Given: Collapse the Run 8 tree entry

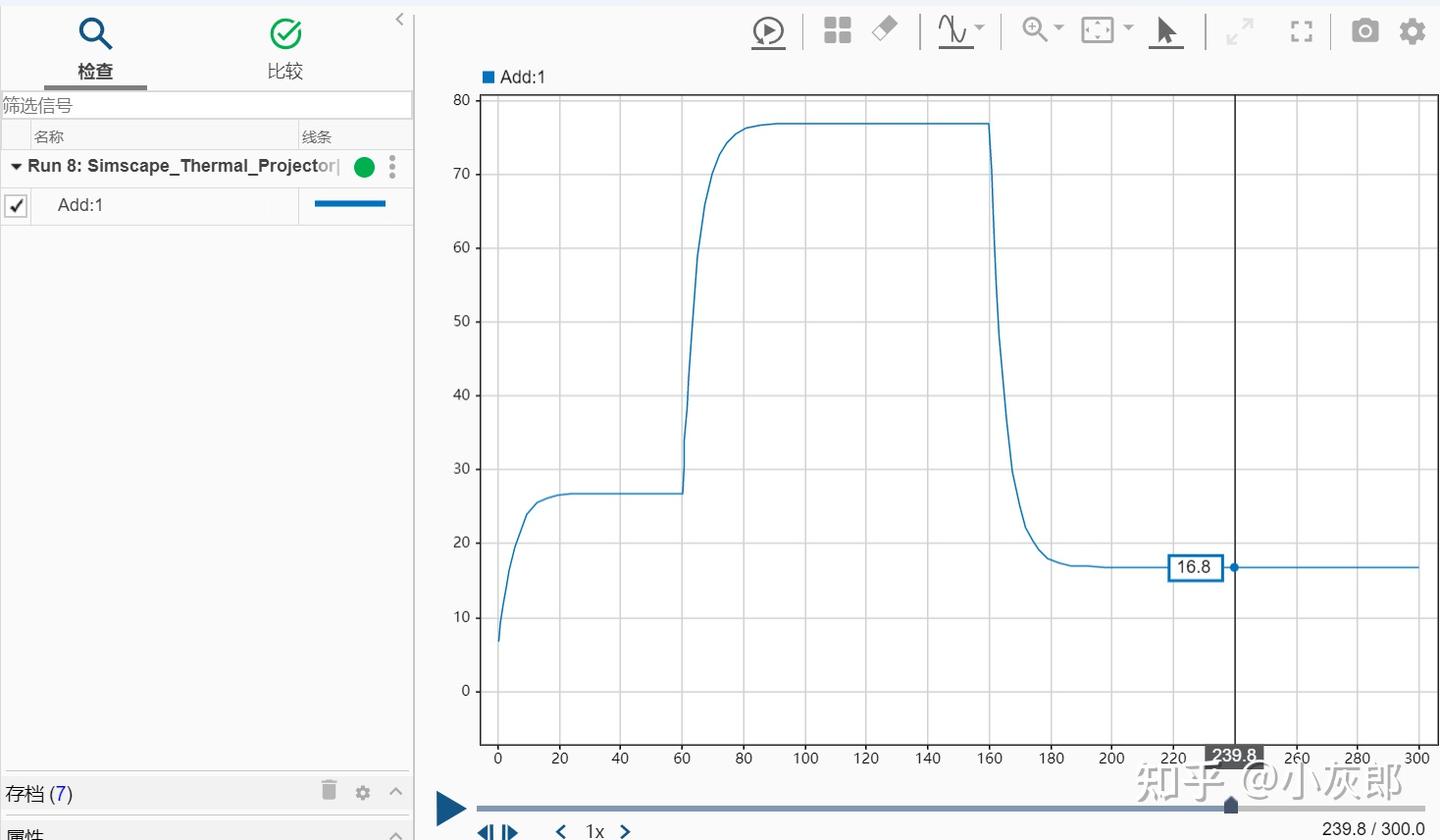Looking at the screenshot, I should (15, 167).
